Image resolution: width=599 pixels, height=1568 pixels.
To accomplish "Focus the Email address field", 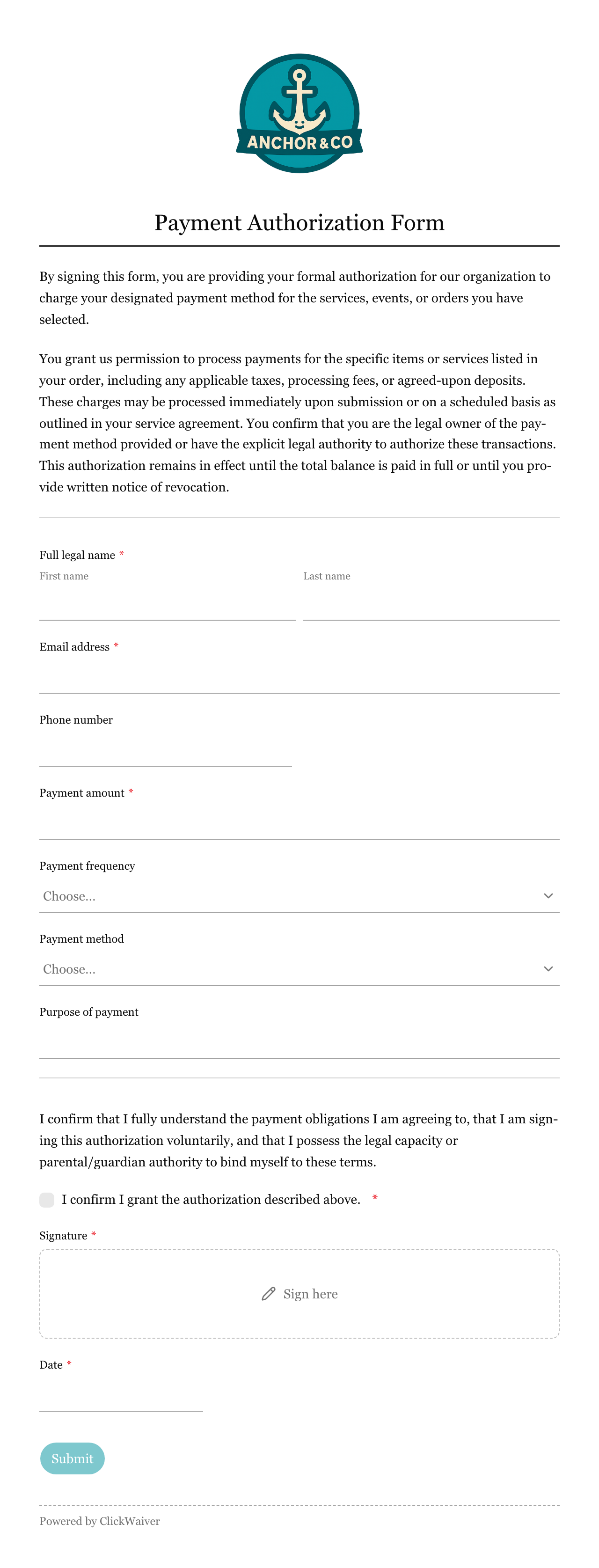I will click(x=299, y=677).
